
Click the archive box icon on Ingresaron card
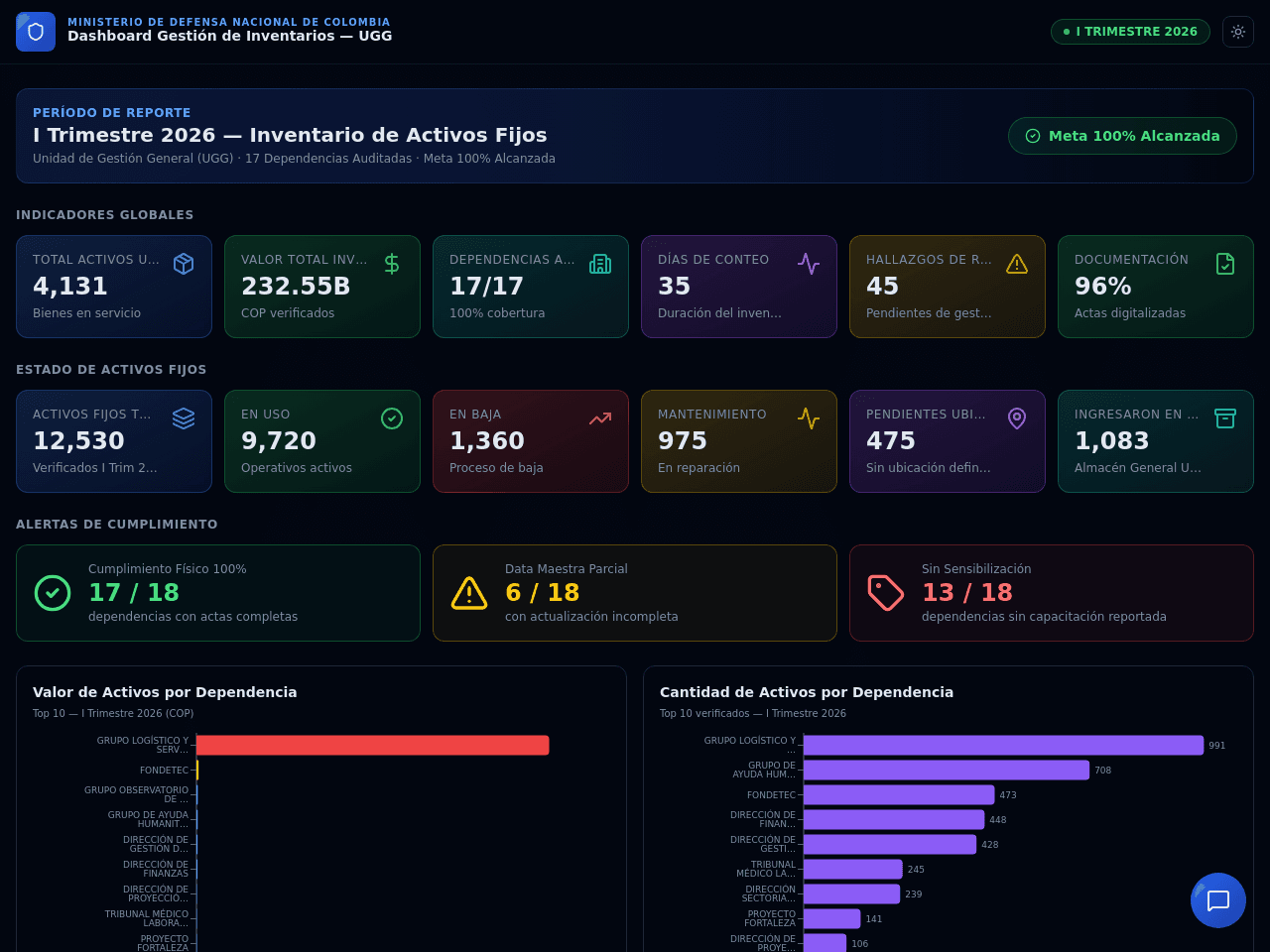pos(1225,418)
